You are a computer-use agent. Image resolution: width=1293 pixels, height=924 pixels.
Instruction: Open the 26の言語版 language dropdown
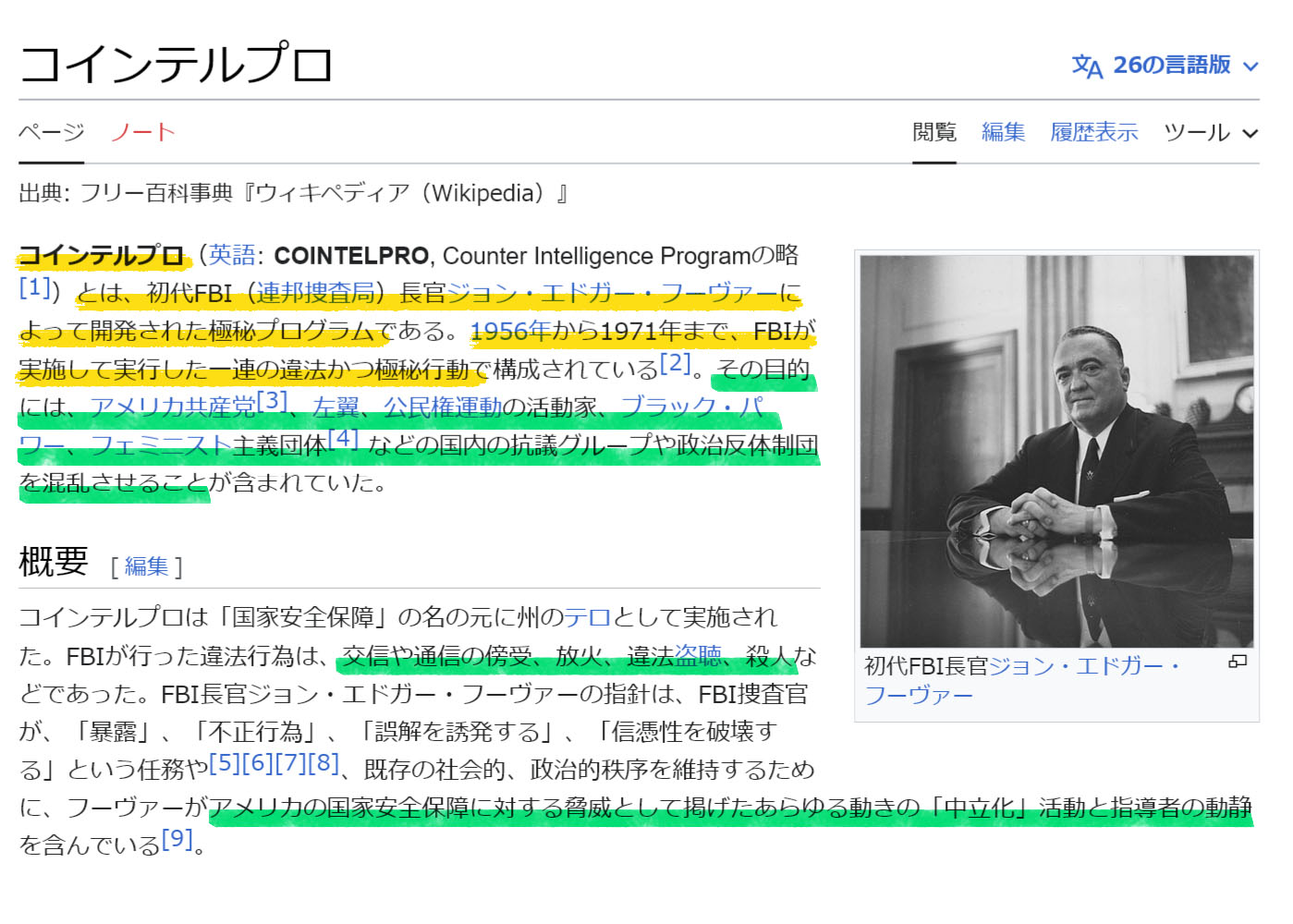pos(1165,66)
